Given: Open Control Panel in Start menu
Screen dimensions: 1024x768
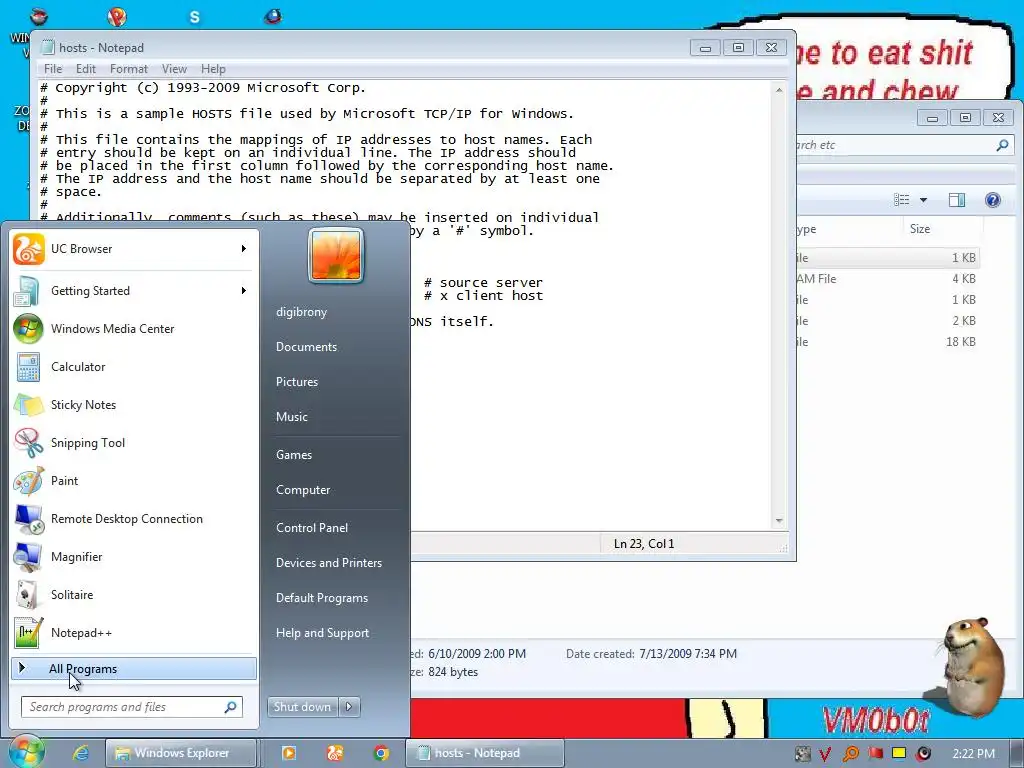Looking at the screenshot, I should point(312,528).
